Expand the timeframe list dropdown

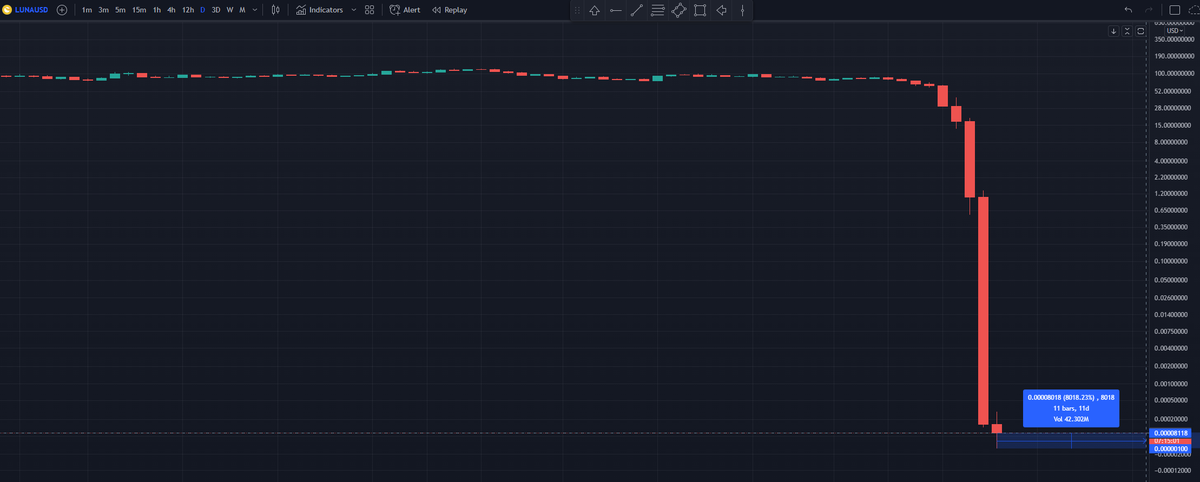click(255, 10)
